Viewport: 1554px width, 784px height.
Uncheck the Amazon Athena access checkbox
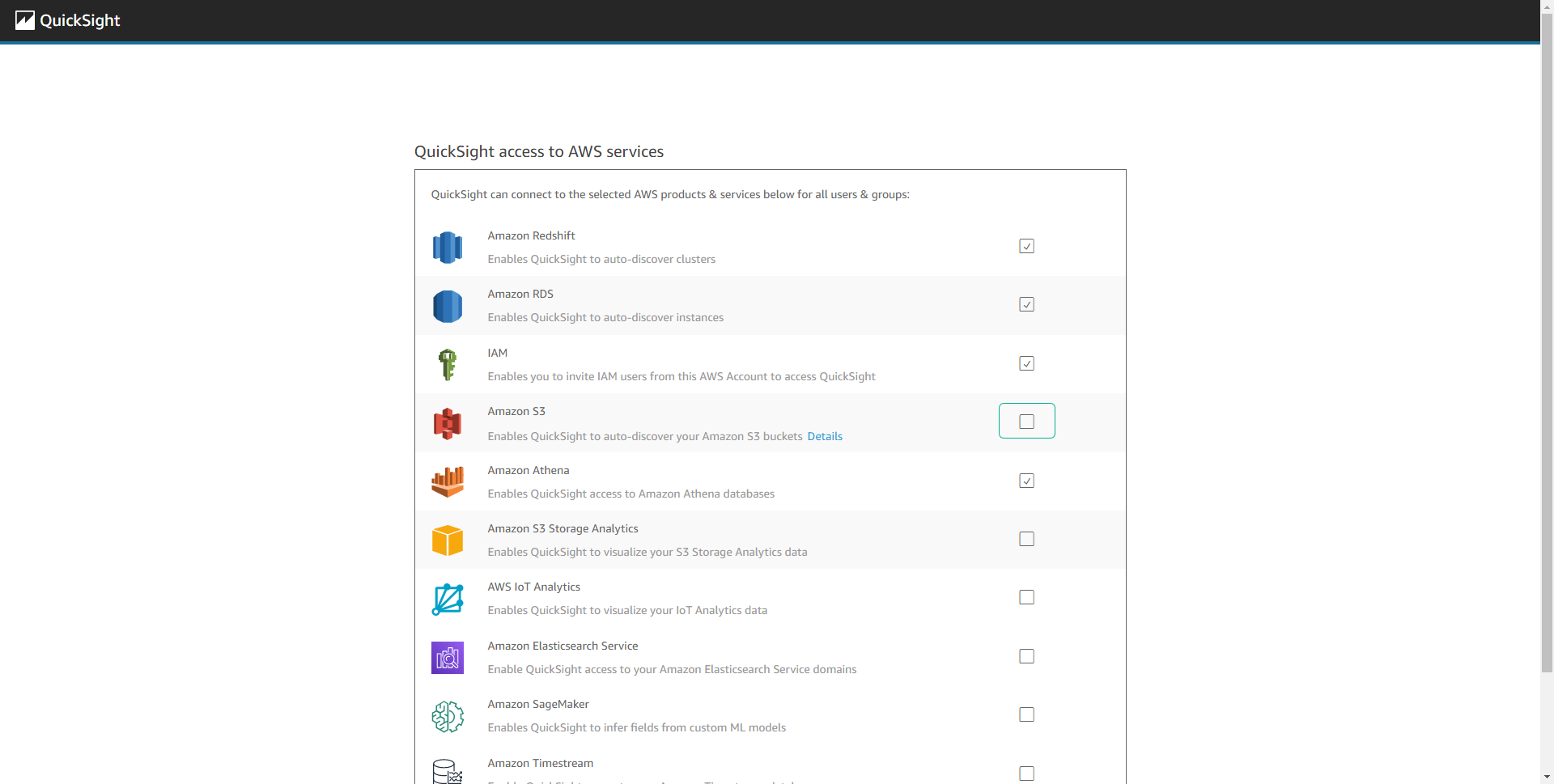pyautogui.click(x=1026, y=481)
